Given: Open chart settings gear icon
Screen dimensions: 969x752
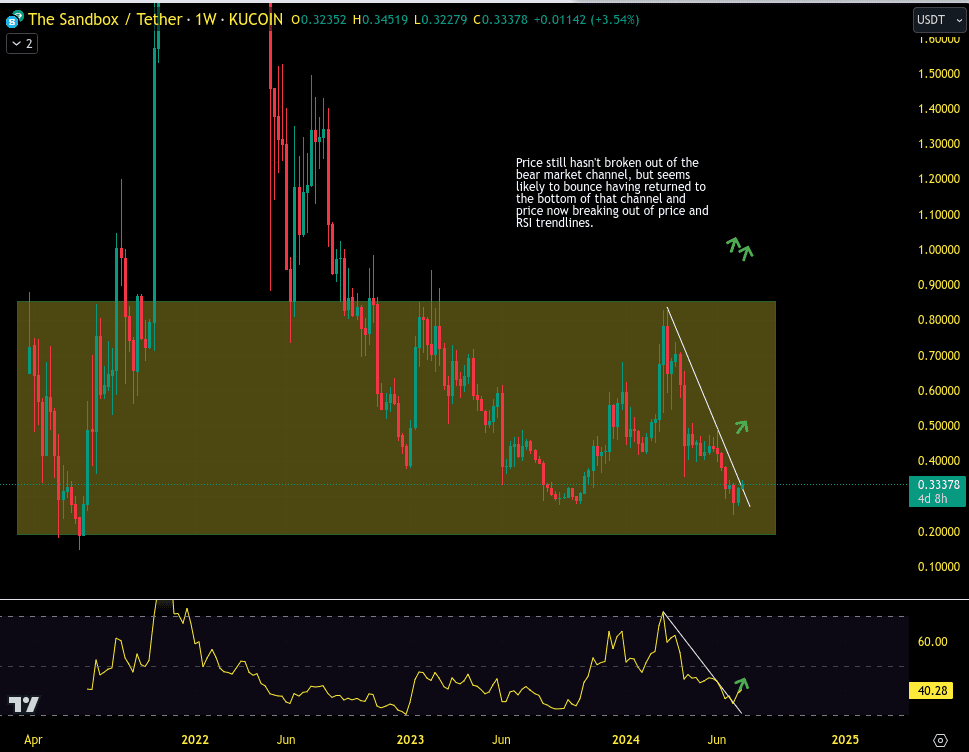Looking at the screenshot, I should [x=940, y=740].
